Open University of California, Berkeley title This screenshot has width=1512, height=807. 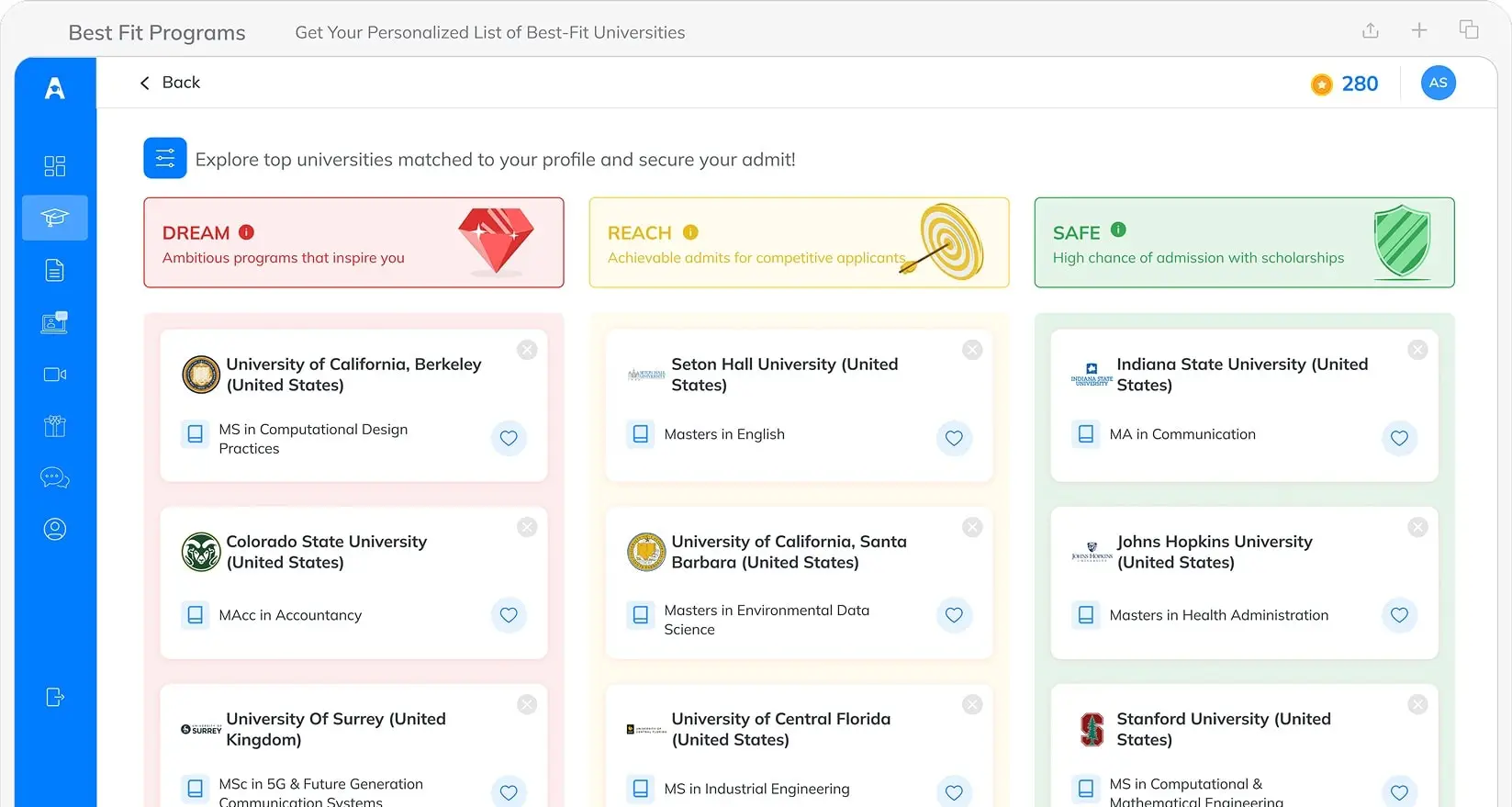click(353, 375)
